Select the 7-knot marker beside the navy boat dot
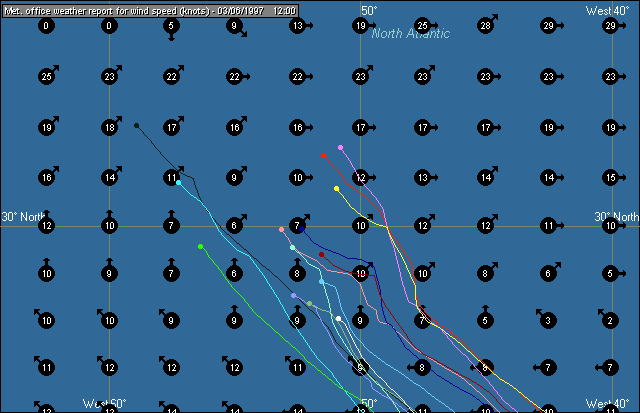Image resolution: width=640 pixels, height=413 pixels. pos(298,225)
